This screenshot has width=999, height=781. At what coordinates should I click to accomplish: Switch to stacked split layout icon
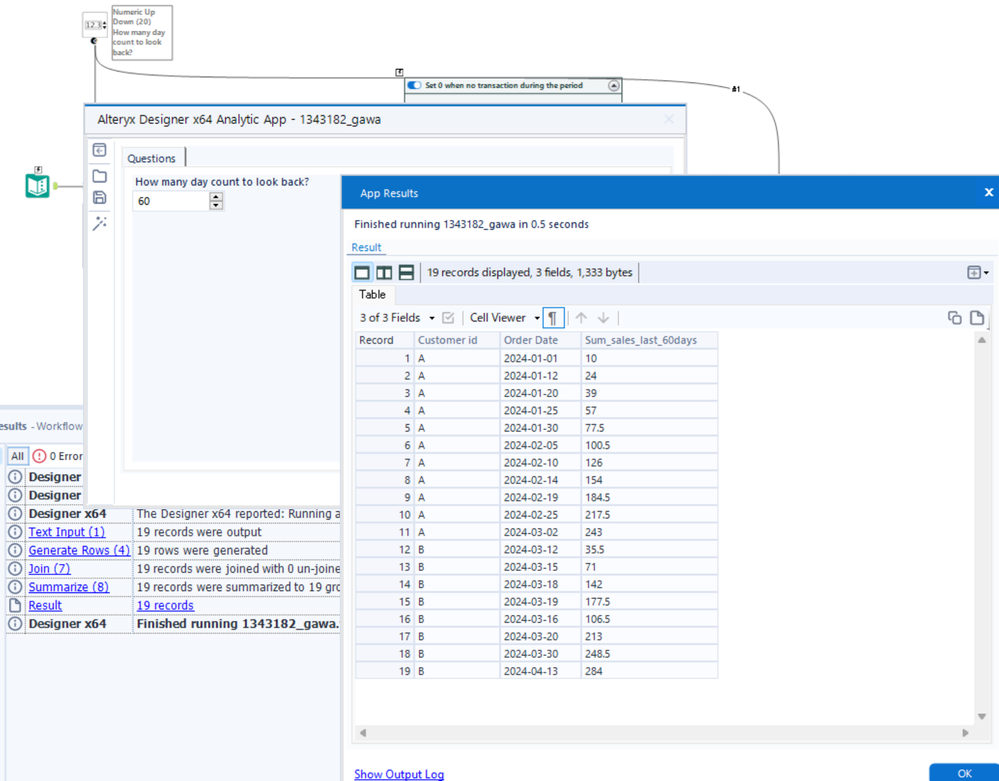406,273
